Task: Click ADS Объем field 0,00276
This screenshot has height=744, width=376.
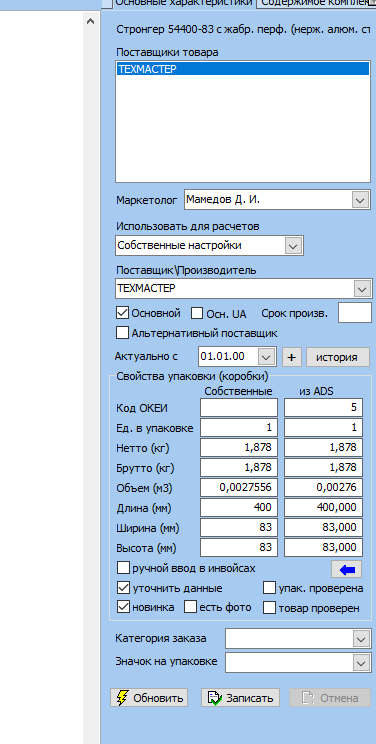Action: [x=323, y=487]
